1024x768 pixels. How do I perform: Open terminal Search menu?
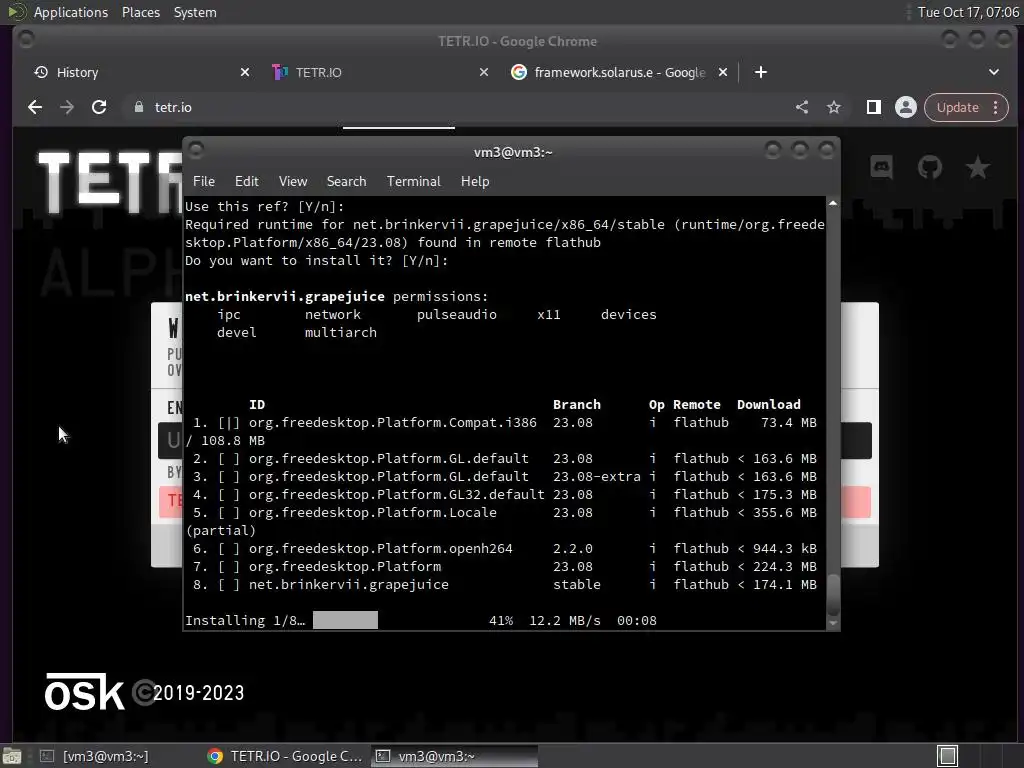tap(346, 182)
